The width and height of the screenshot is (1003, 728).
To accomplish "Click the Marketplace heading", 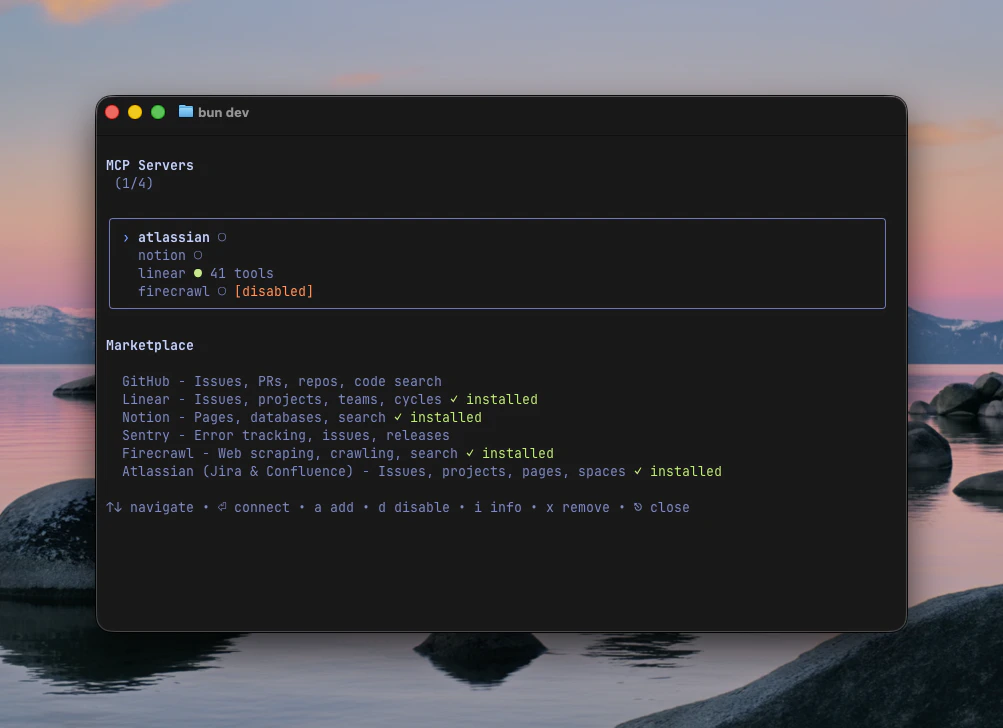I will 150,345.
